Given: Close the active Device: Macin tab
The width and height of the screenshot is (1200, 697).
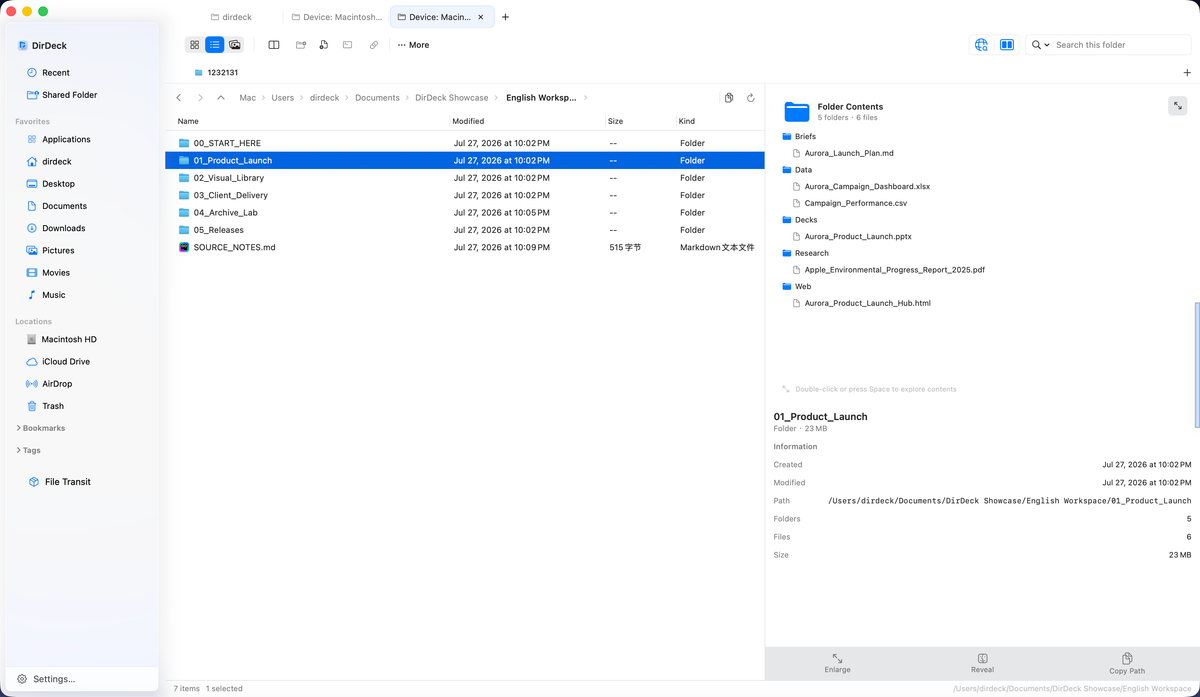Looking at the screenshot, I should (481, 17).
